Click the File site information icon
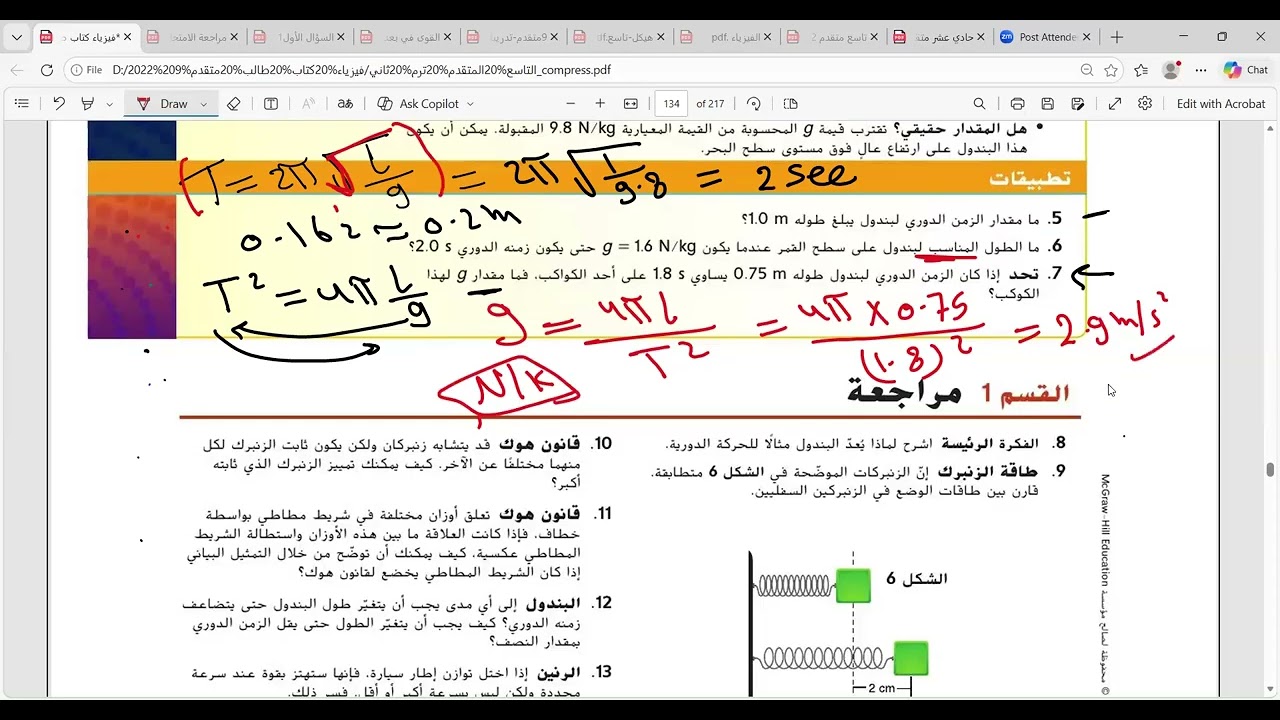Screen dimensions: 1280x720 87,70
